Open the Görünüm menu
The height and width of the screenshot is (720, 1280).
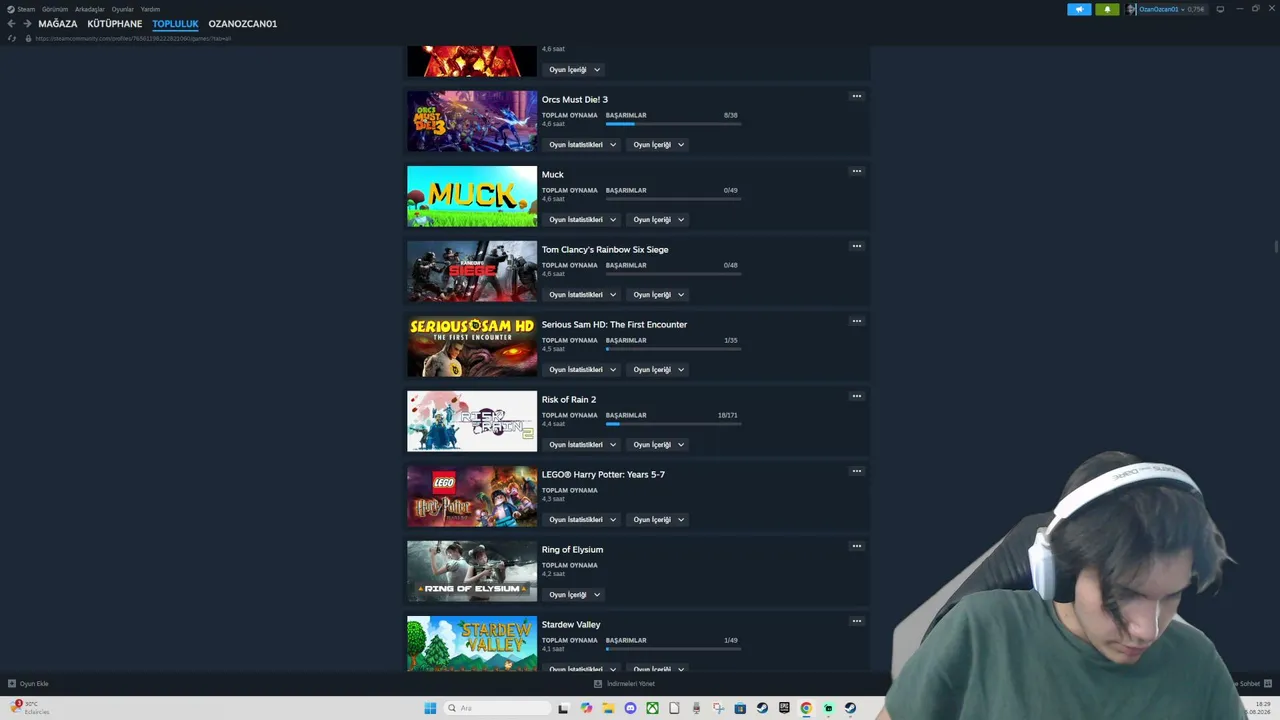coord(55,9)
